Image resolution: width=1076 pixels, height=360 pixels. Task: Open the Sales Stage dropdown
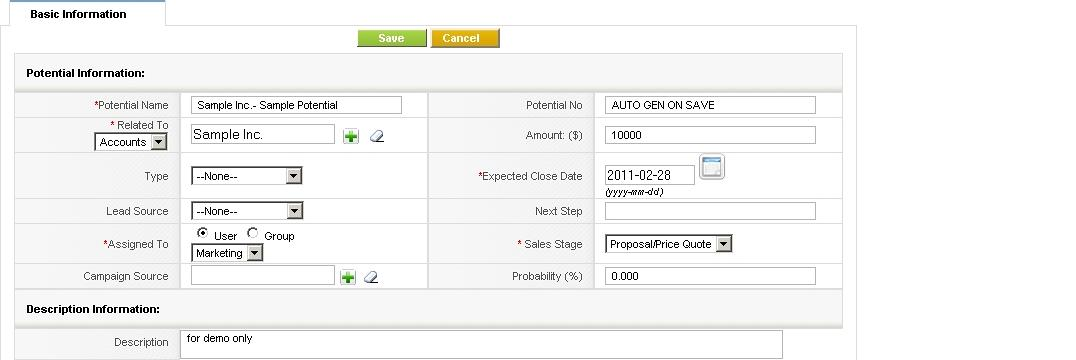668,244
